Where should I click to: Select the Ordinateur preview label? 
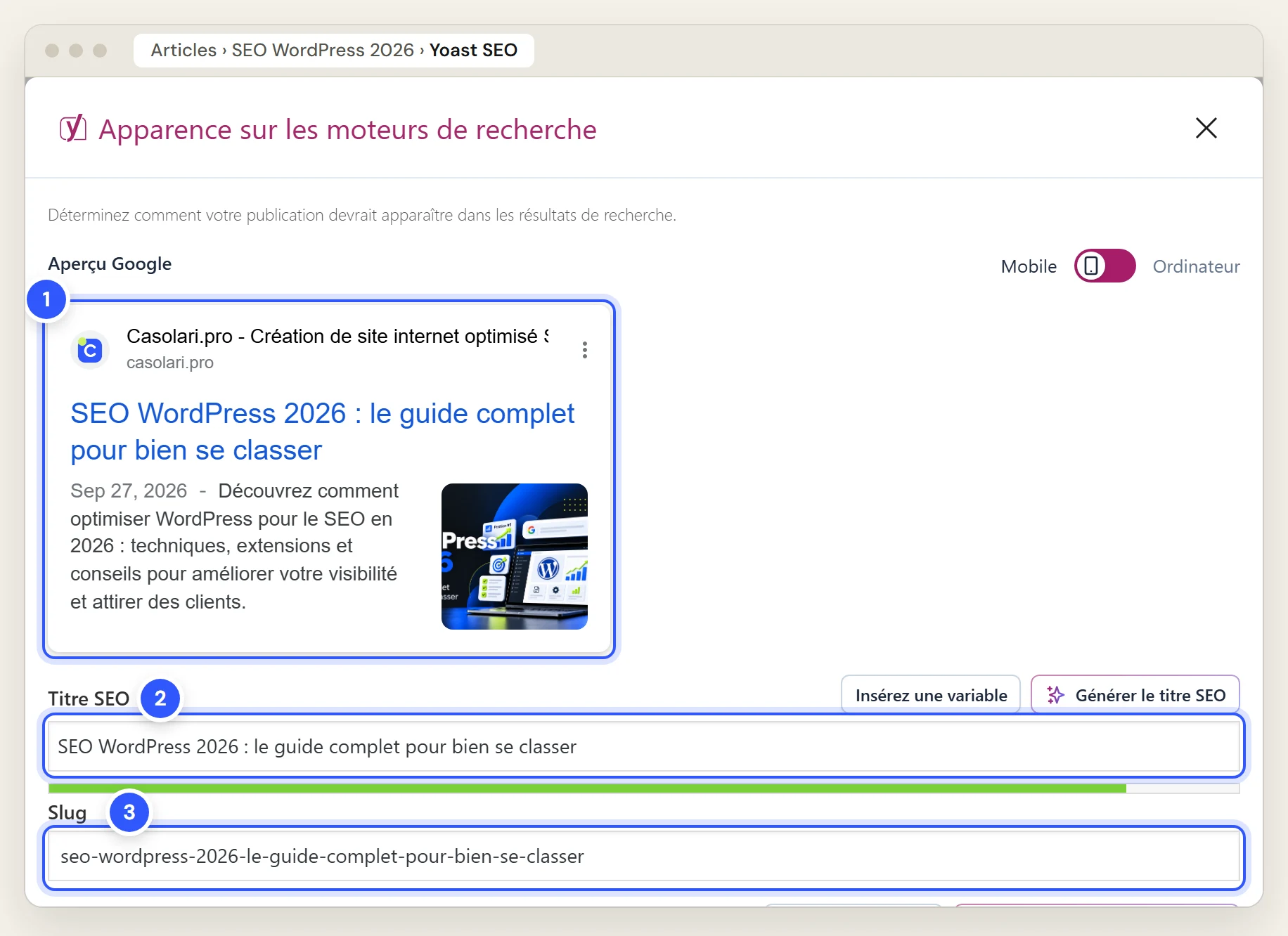pos(1195,266)
